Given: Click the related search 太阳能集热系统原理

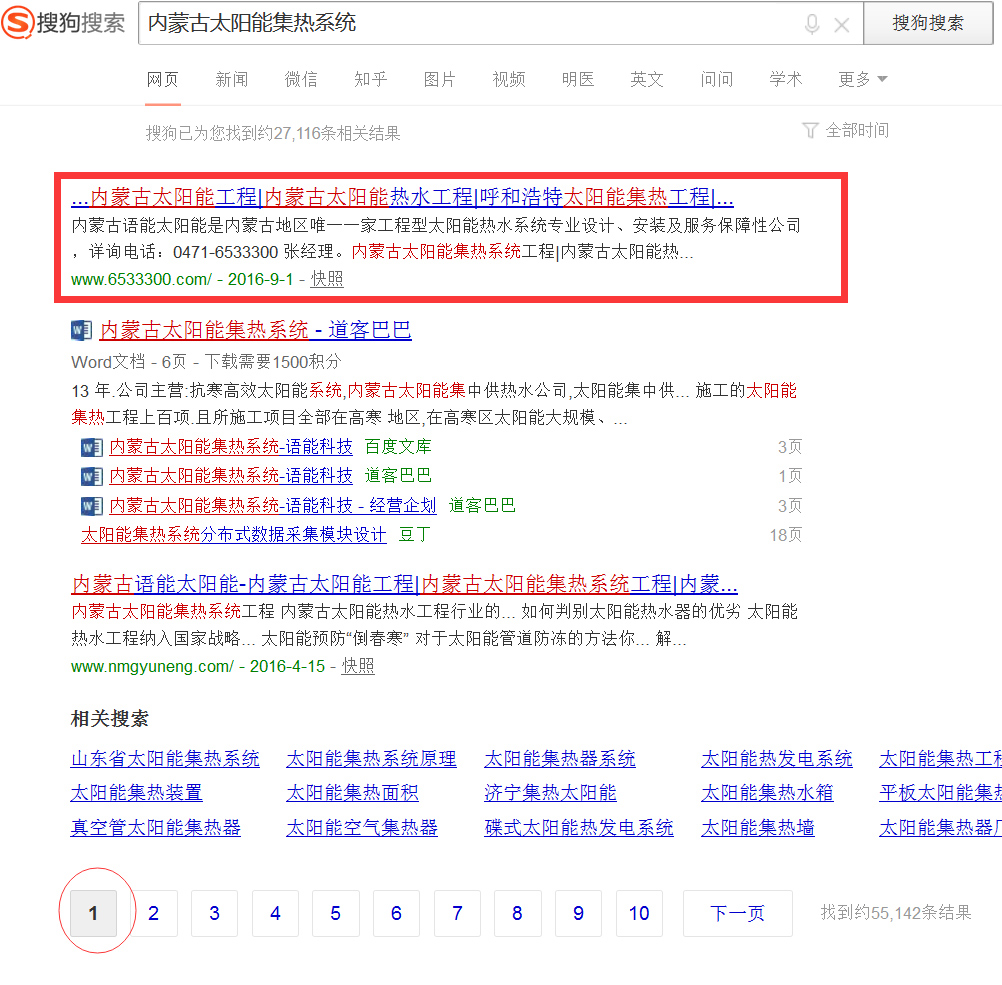Looking at the screenshot, I should point(371,758).
